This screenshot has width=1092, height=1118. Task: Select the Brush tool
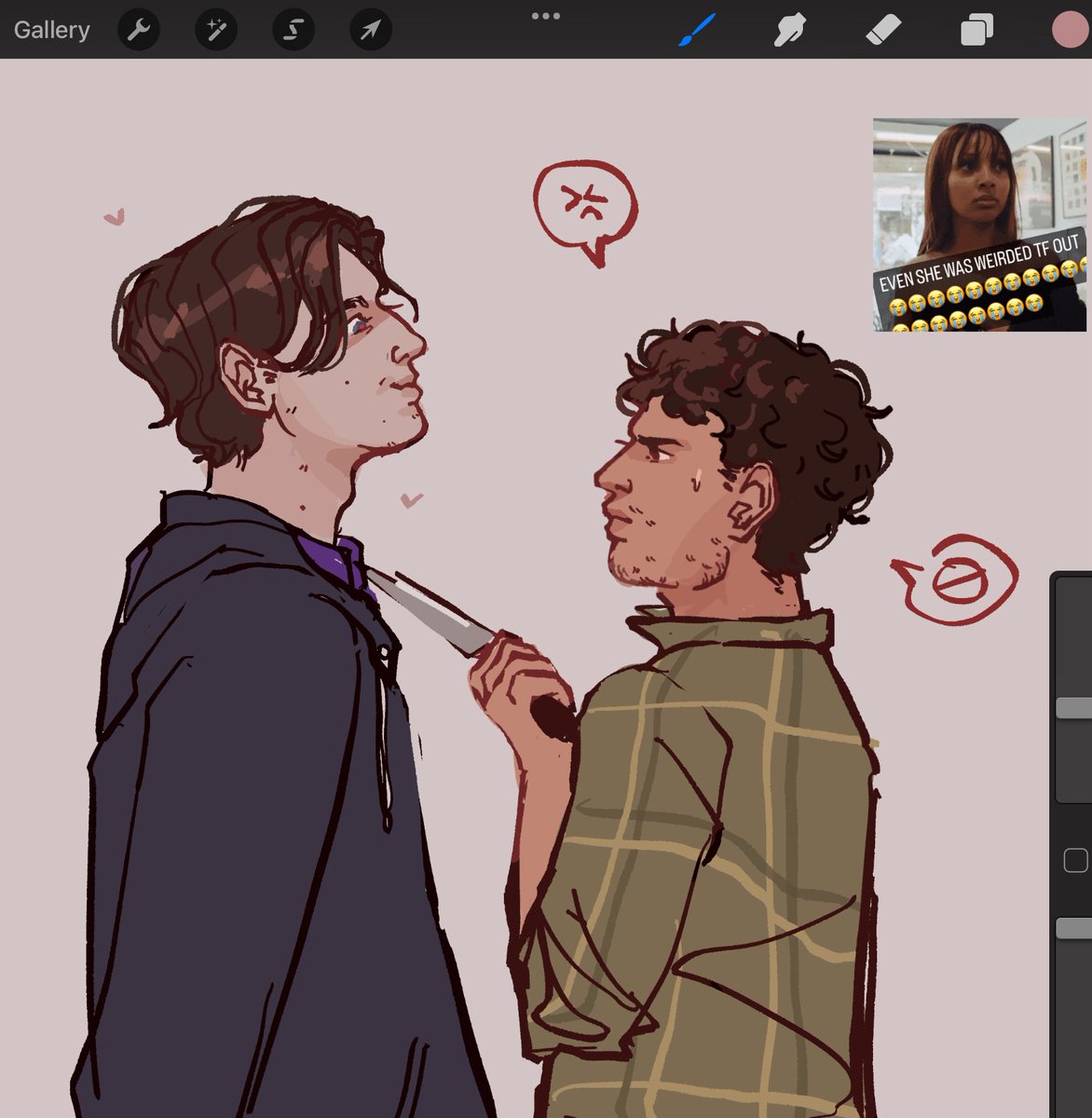click(697, 30)
